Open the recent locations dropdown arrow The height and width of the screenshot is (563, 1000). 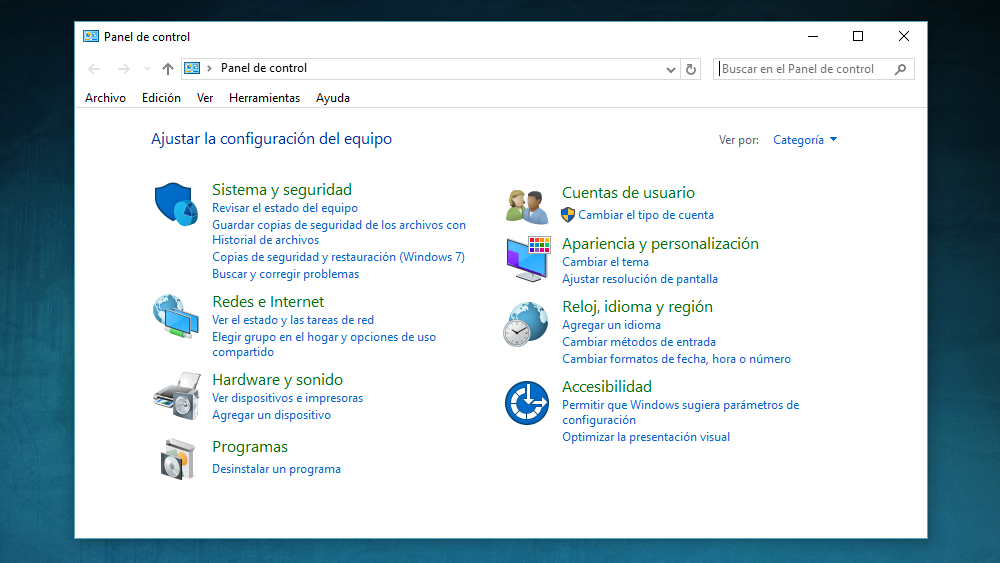(147, 69)
